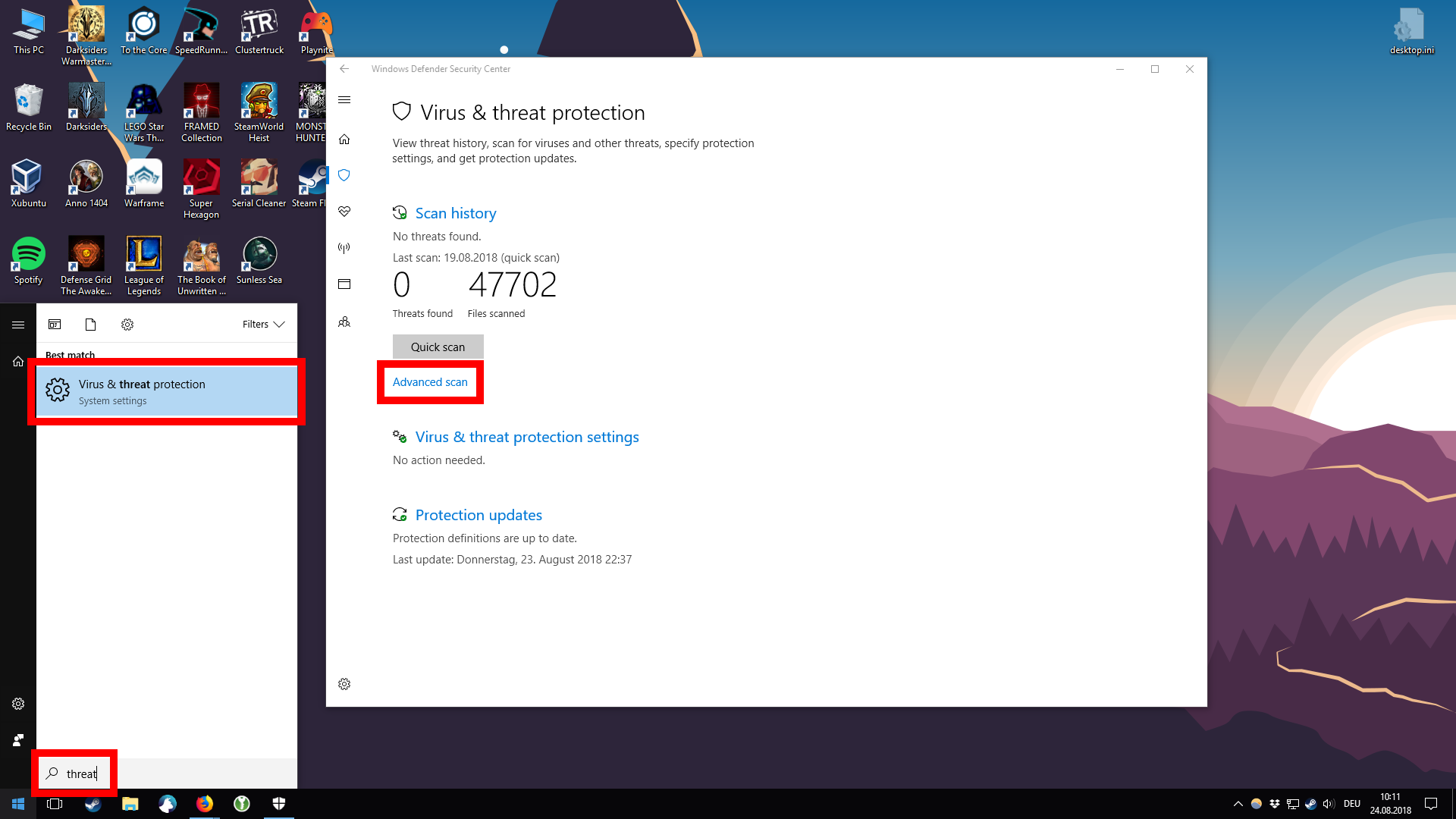
Task: Open search panel settings gear on left rail
Action: point(18,704)
